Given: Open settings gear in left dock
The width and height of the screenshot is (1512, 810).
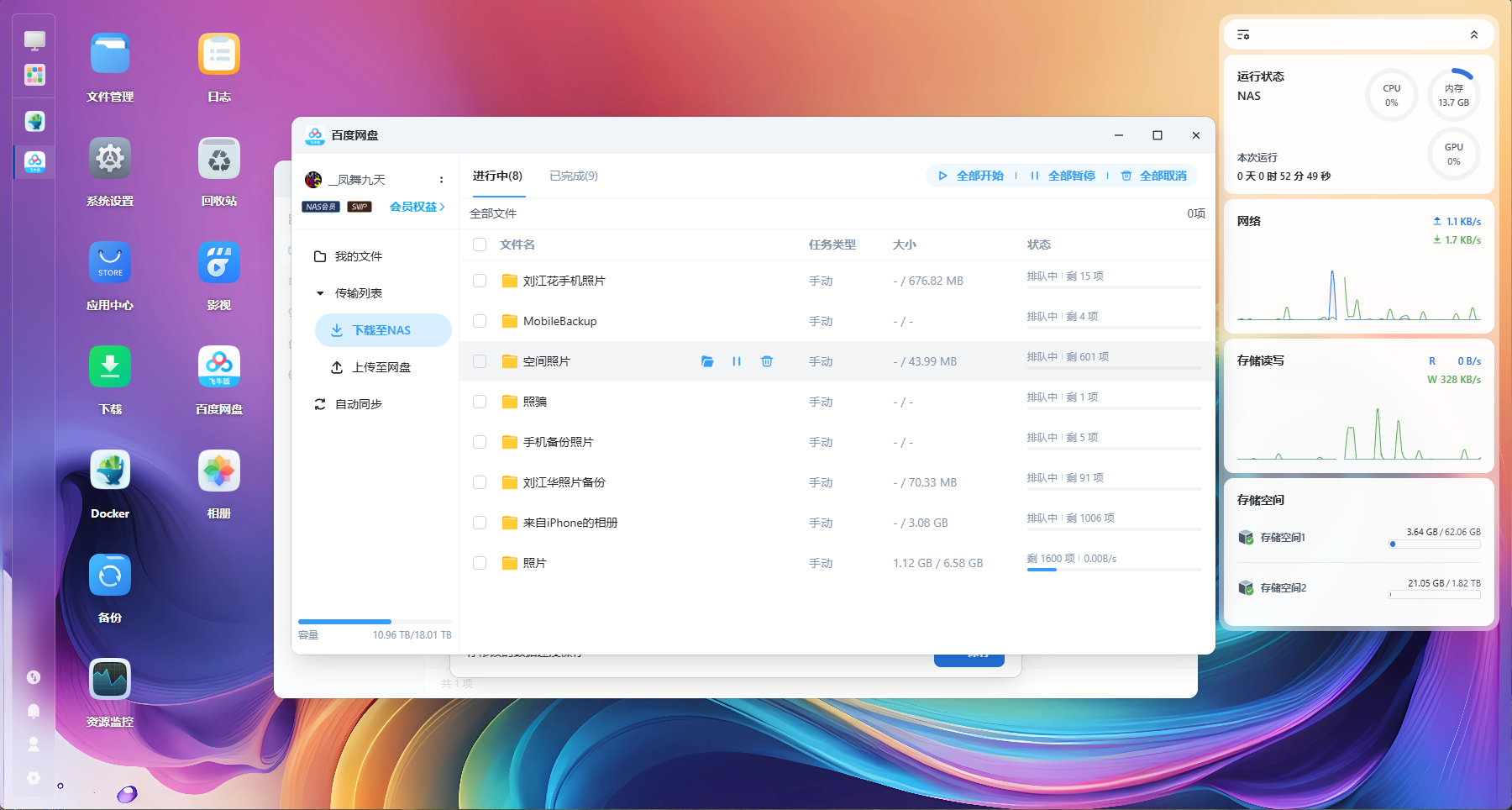Looking at the screenshot, I should click(x=34, y=778).
